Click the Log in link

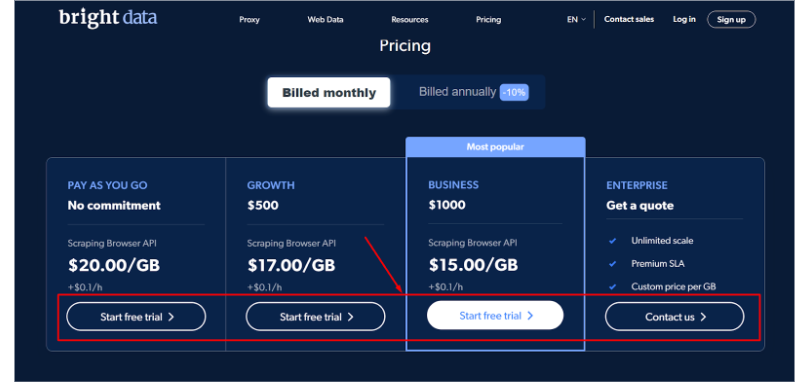(684, 19)
